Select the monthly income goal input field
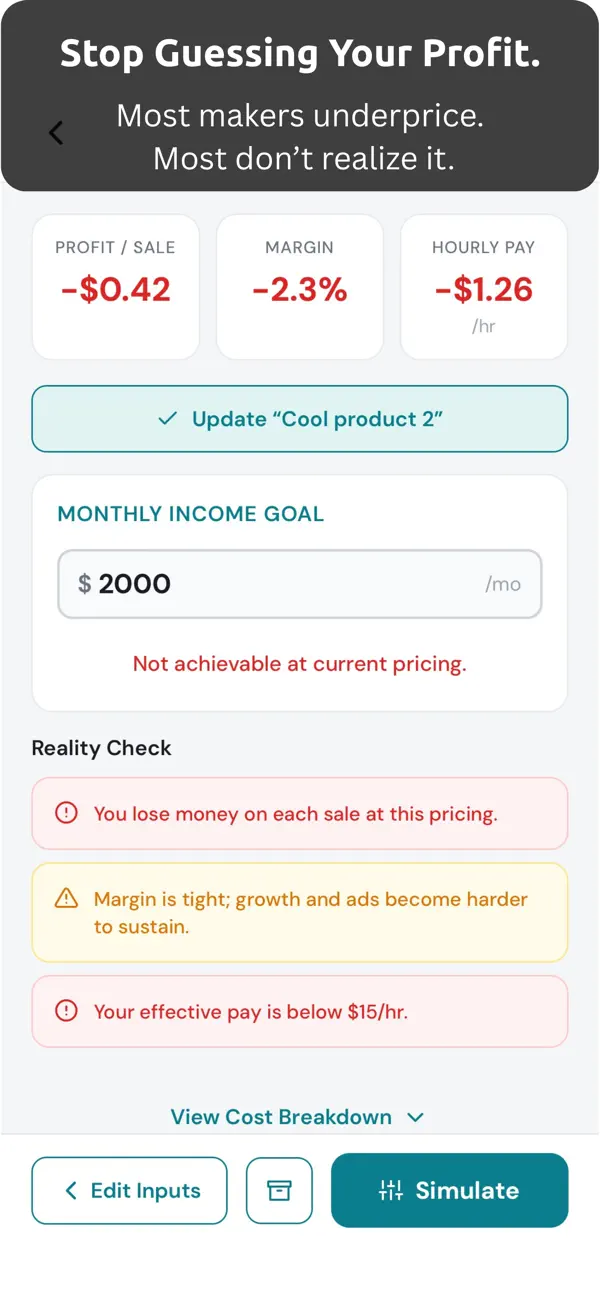Image resolution: width=600 pixels, height=1298 pixels. coord(299,584)
